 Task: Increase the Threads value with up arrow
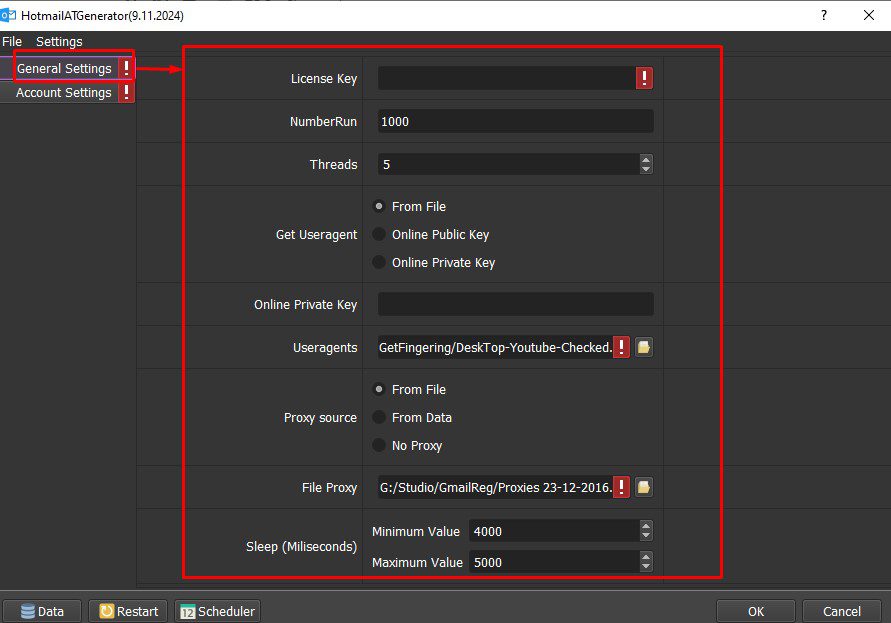pos(646,160)
